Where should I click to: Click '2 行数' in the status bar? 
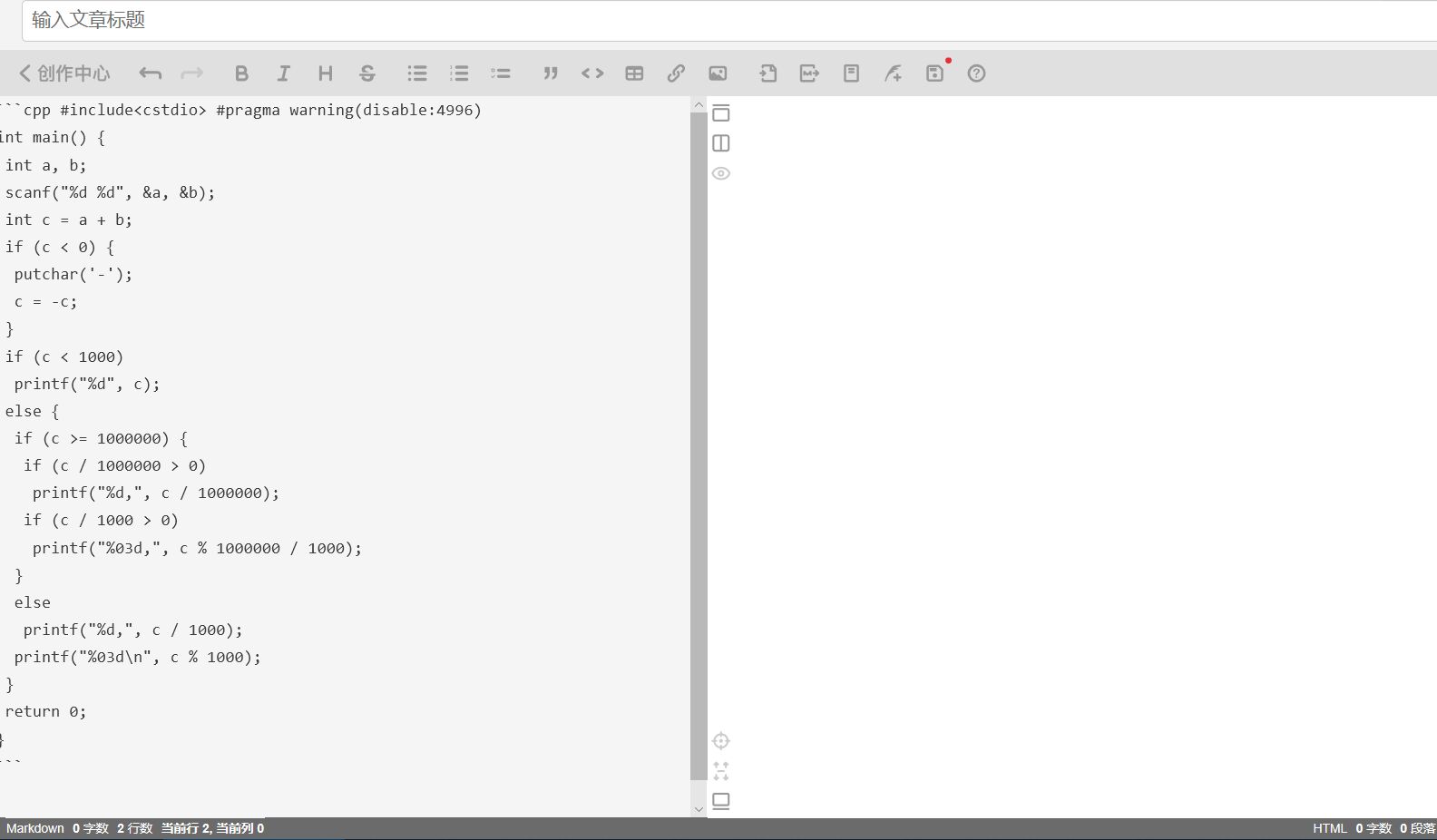(x=134, y=828)
